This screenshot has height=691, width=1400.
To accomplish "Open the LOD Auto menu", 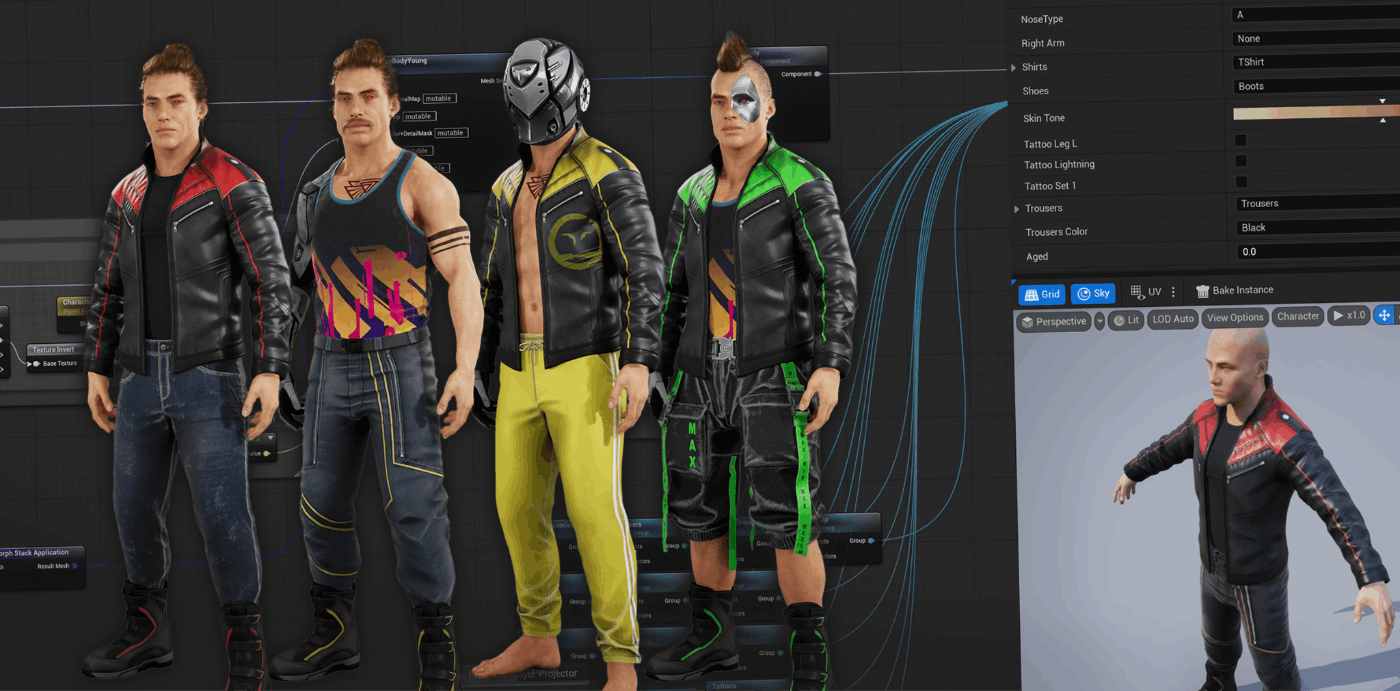I will coord(1173,319).
